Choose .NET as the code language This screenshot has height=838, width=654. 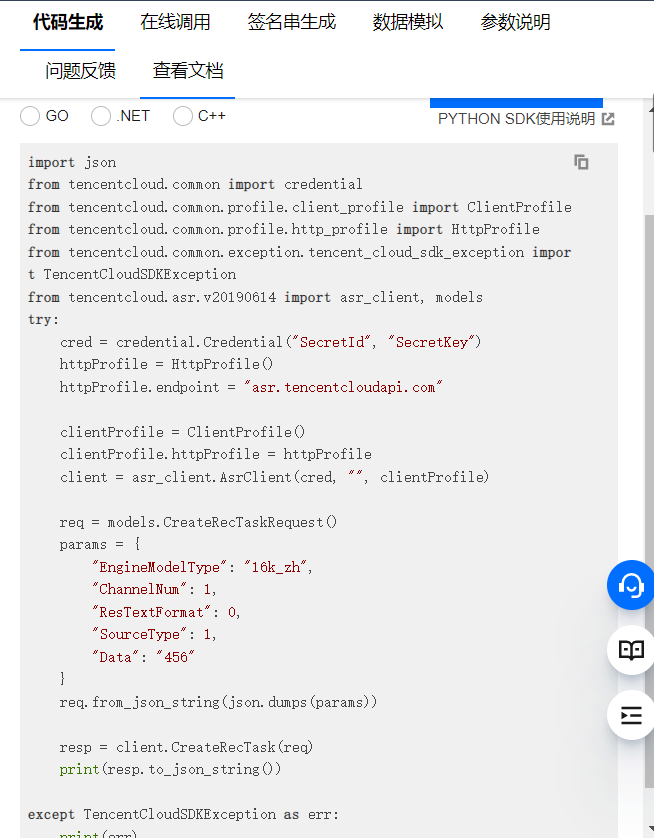coord(100,116)
